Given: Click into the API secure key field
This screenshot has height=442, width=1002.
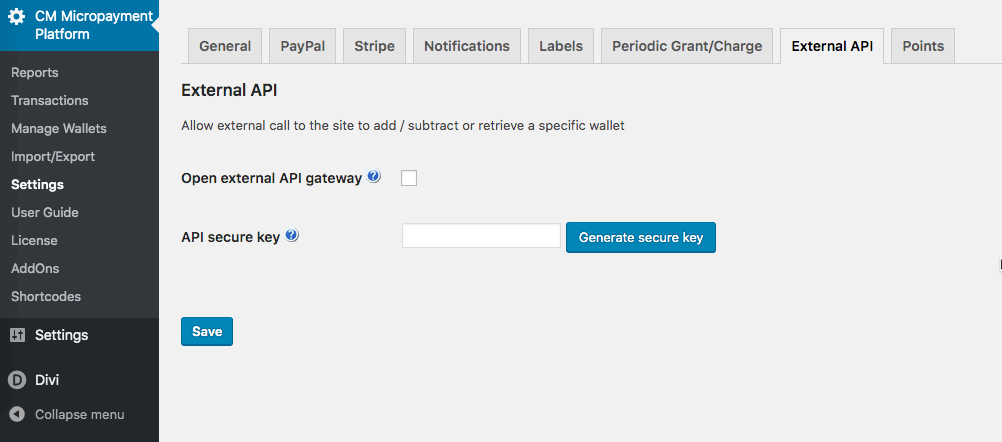Looking at the screenshot, I should pos(481,236).
